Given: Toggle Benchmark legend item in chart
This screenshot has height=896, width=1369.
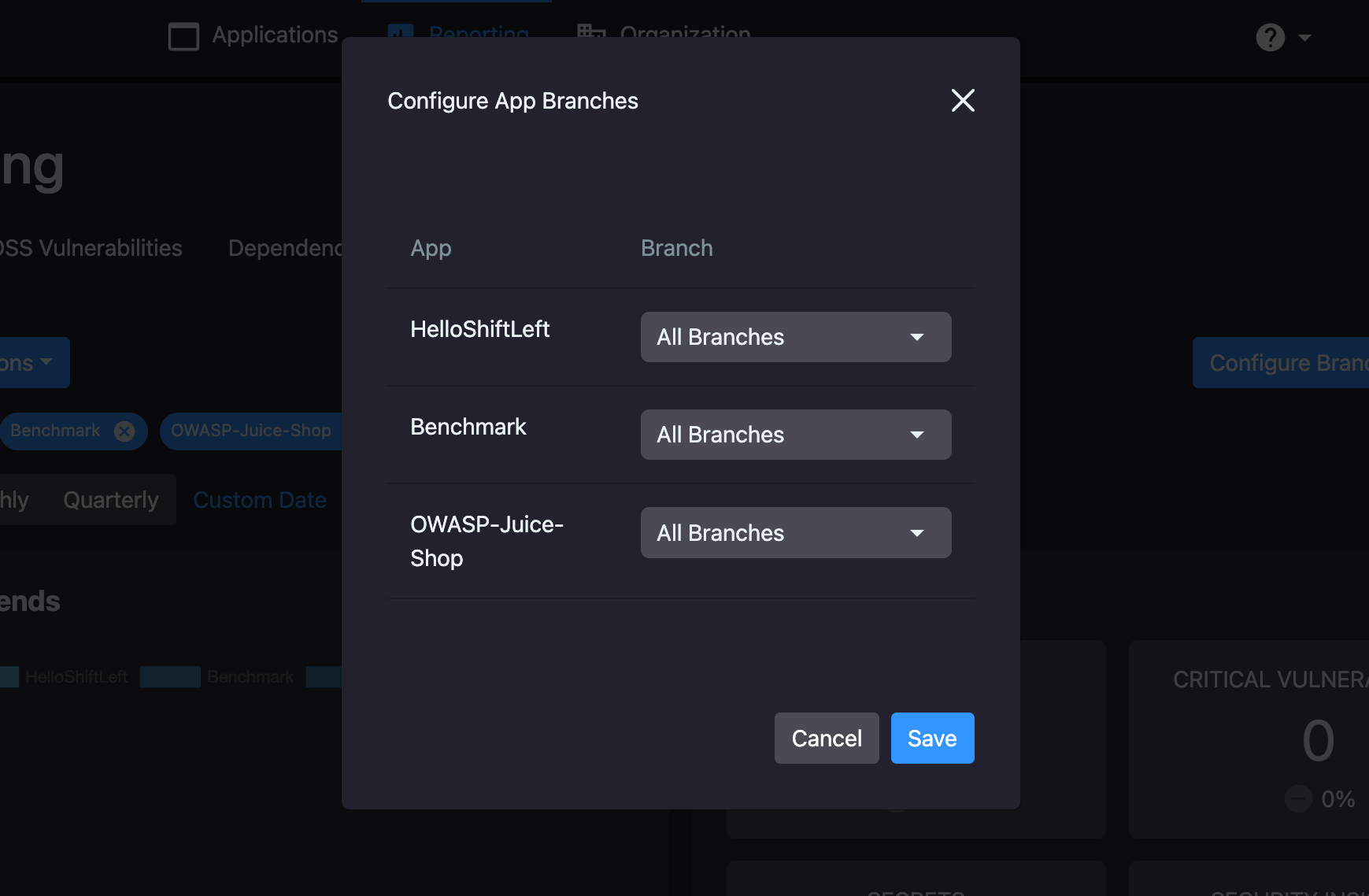Looking at the screenshot, I should tap(217, 677).
